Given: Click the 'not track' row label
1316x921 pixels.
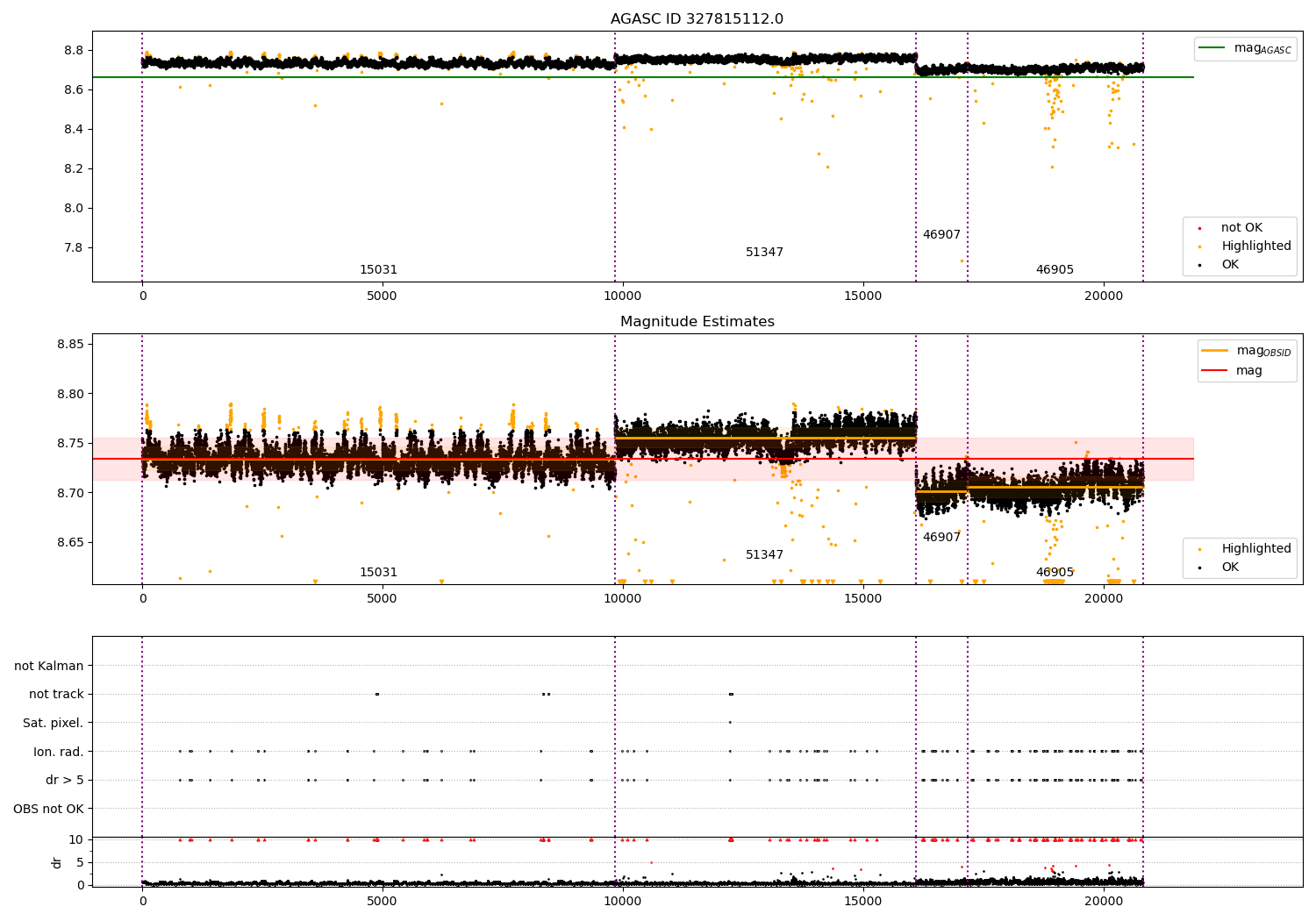Looking at the screenshot, I should coord(56,695).
